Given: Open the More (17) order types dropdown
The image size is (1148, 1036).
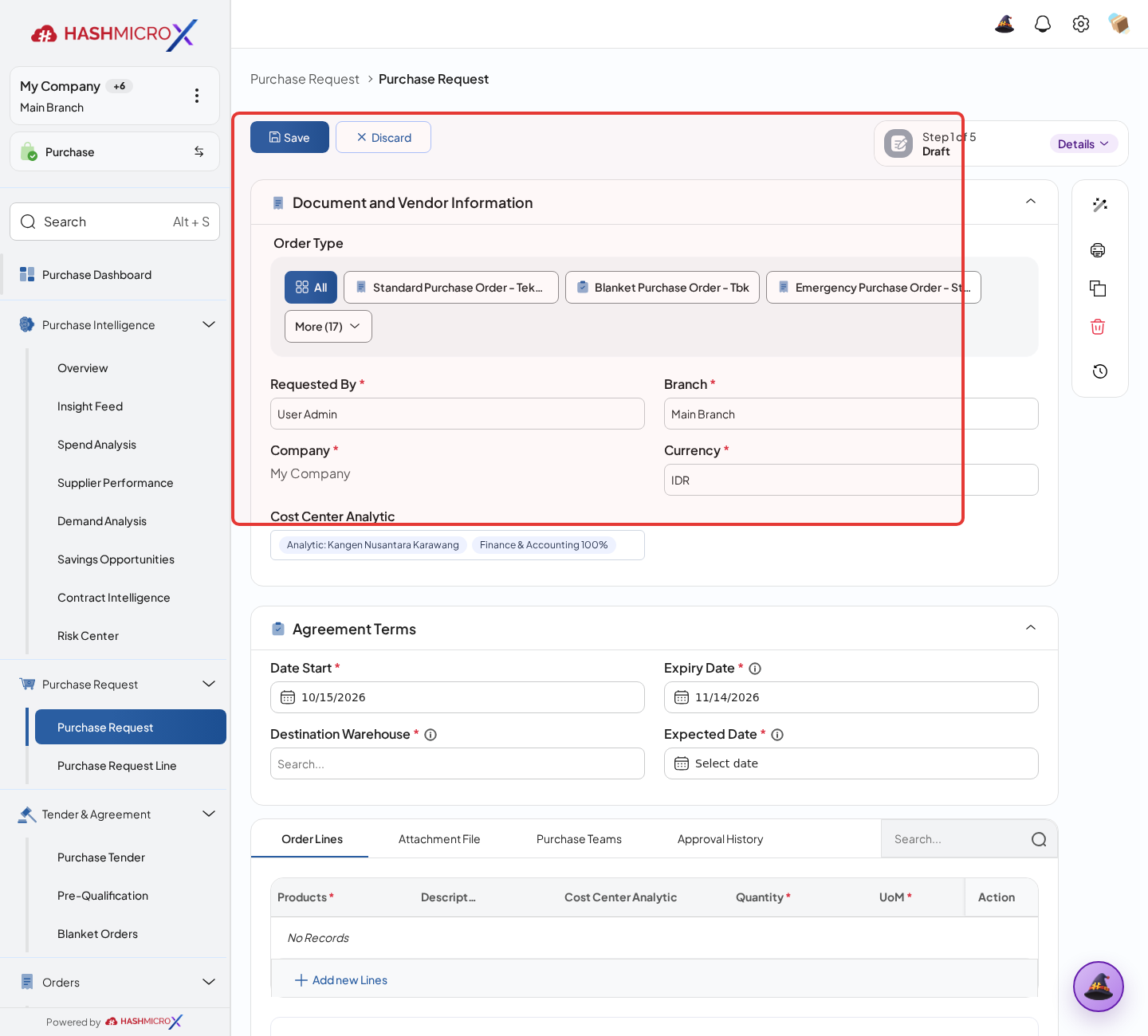Looking at the screenshot, I should [x=328, y=327].
